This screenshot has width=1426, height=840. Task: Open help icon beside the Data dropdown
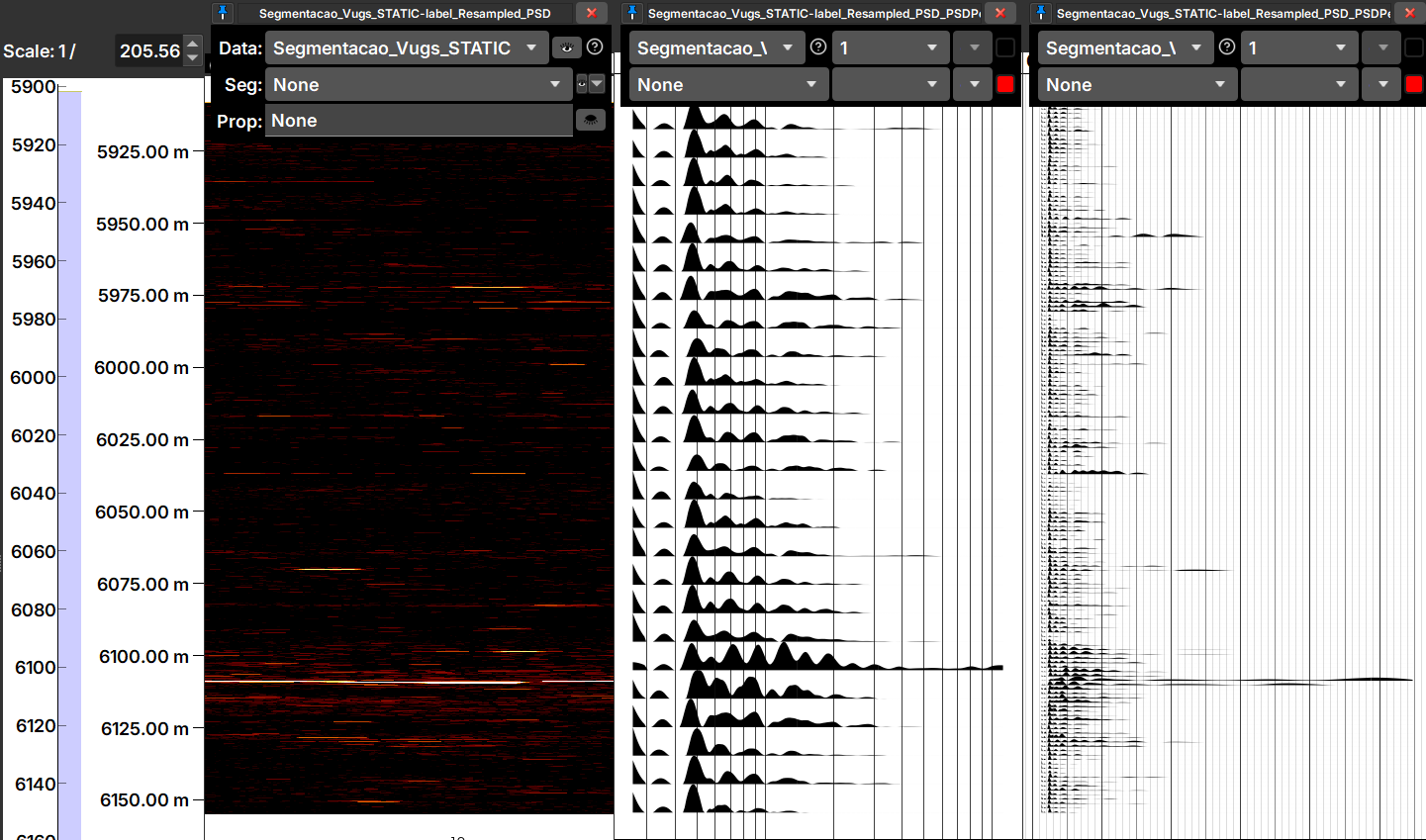click(x=595, y=47)
